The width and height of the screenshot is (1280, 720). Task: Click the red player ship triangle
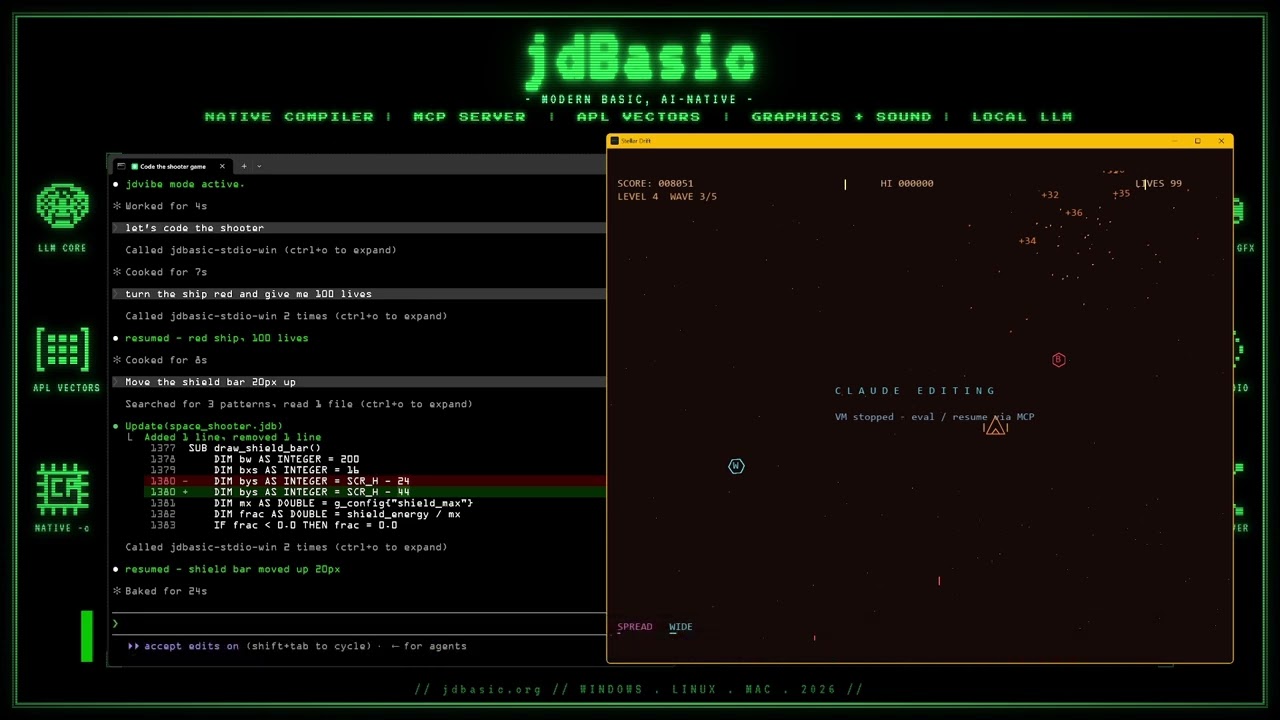tap(995, 427)
